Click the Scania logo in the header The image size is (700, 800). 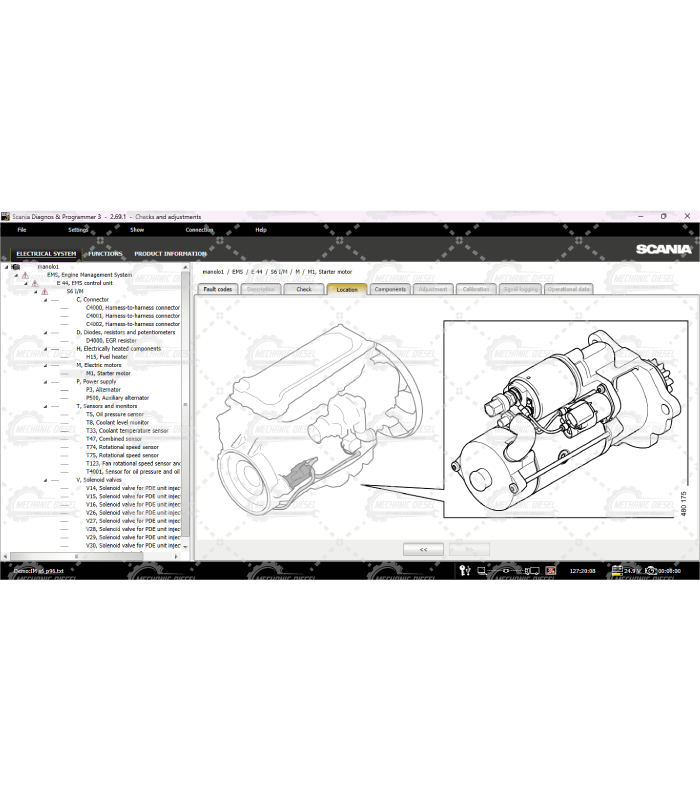(662, 249)
